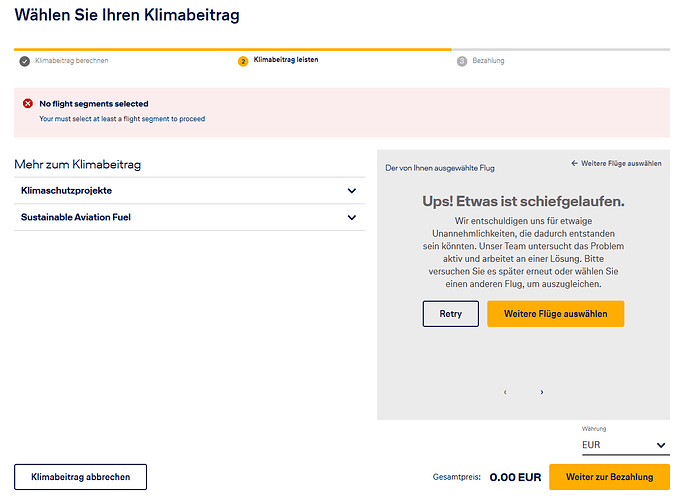Click the checkmark icon for Klimabeitrag berechnen

[x=24, y=61]
